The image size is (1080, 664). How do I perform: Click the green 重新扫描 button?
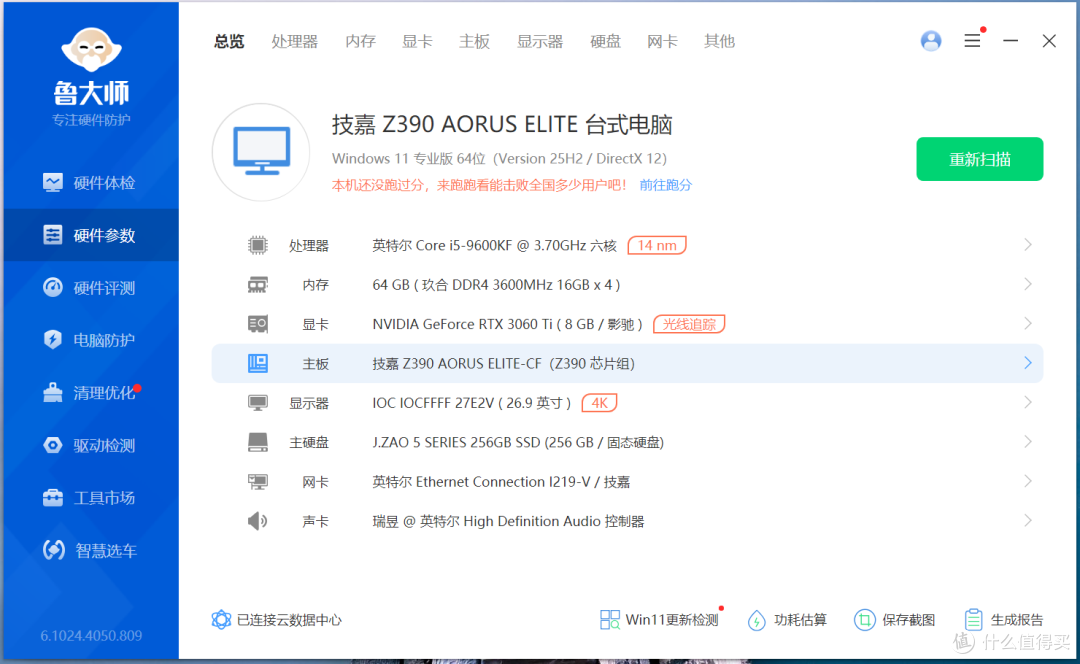point(979,159)
